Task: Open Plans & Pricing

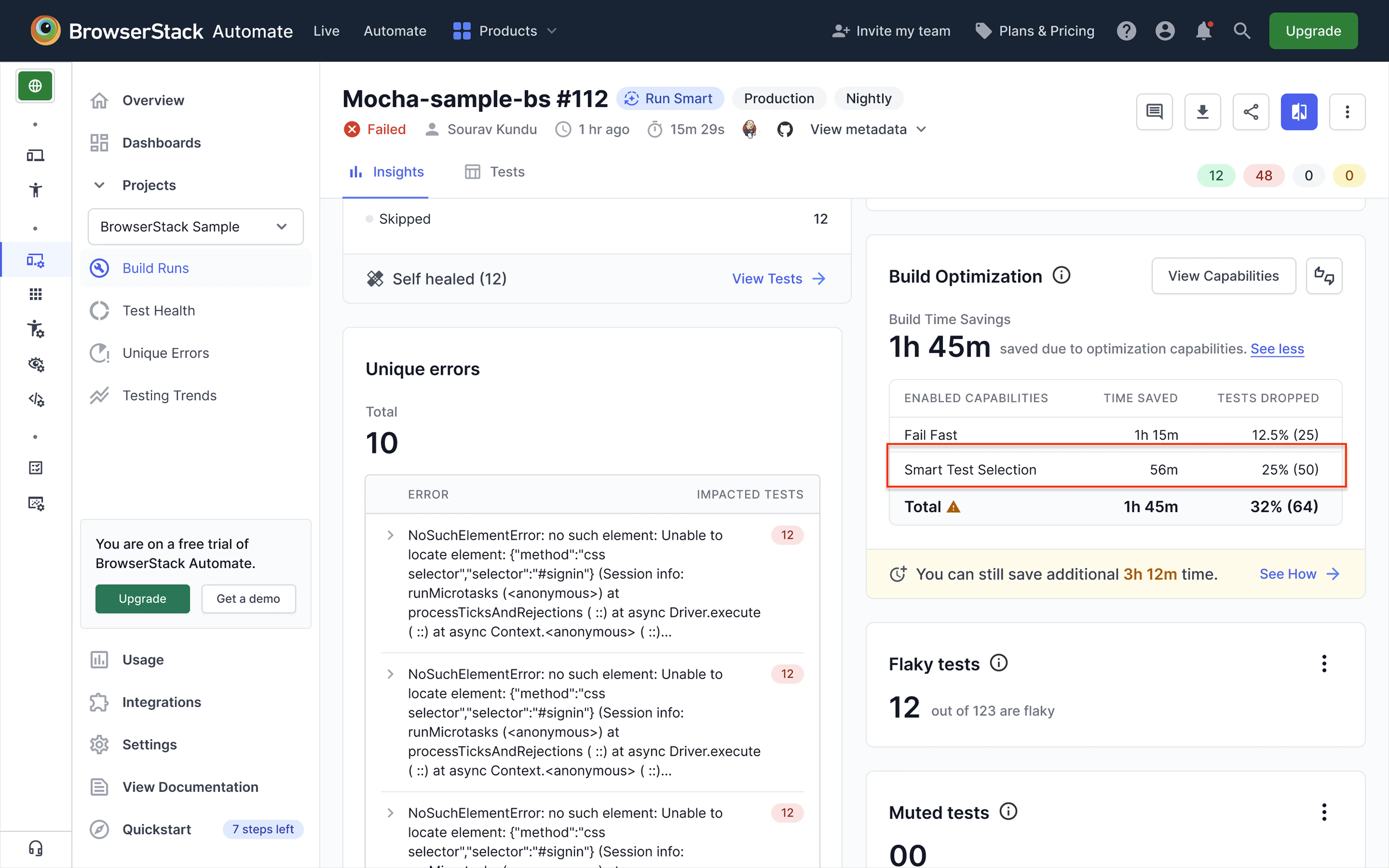Action: click(1035, 31)
